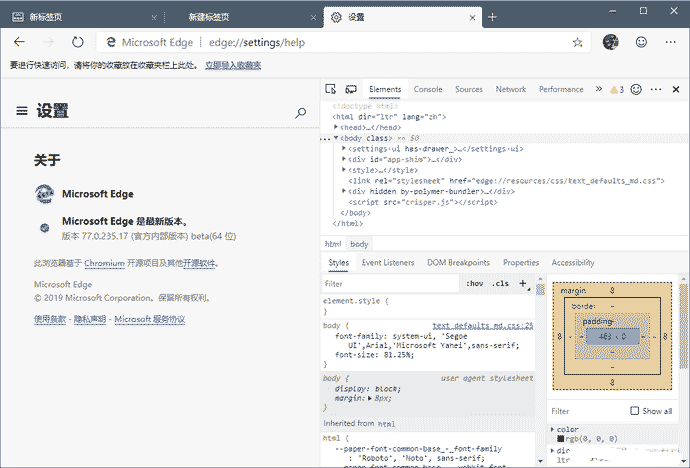The width and height of the screenshot is (690, 468).
Task: Open DevTools customize menu dots
Action: [x=656, y=89]
